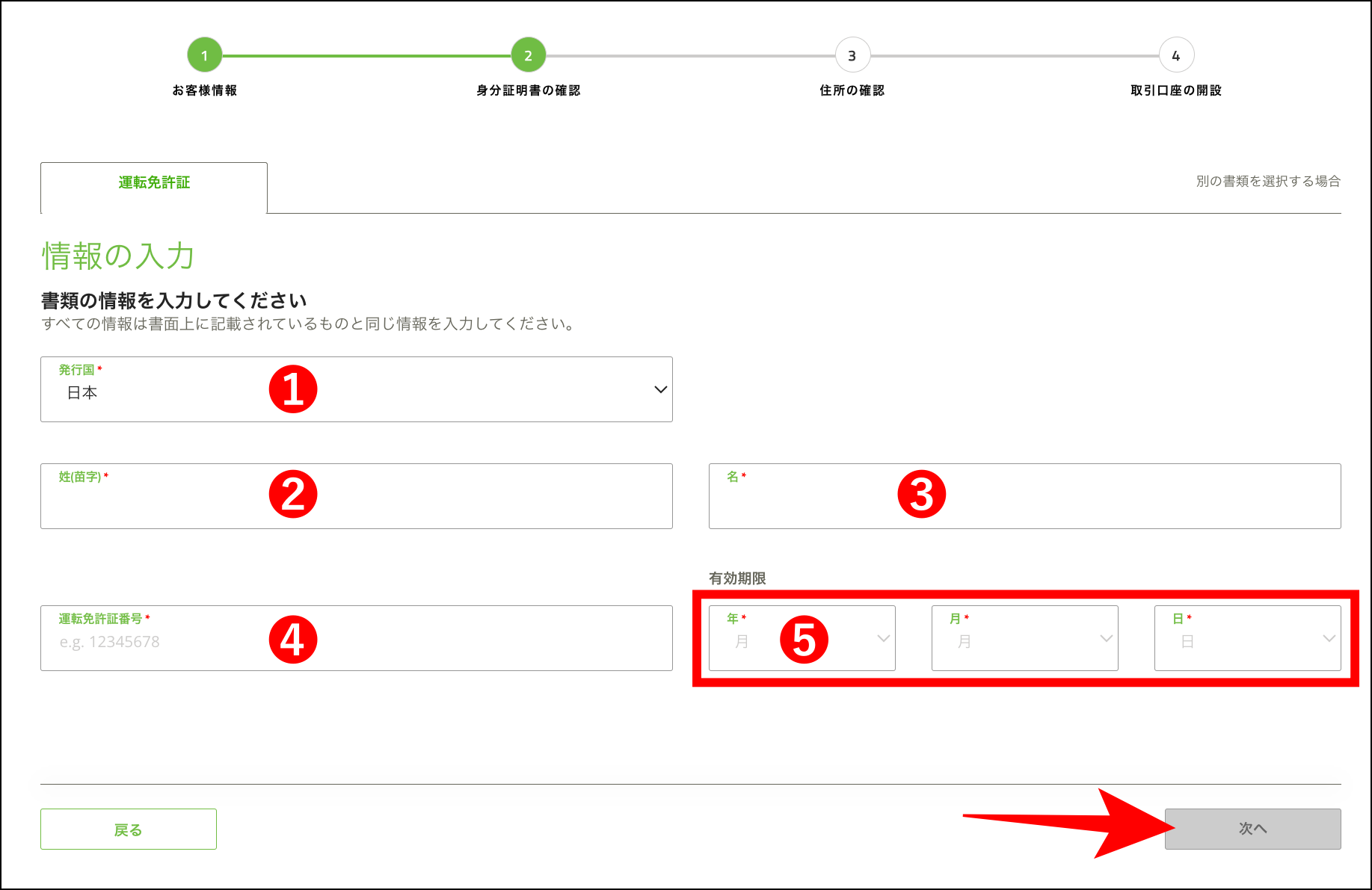Expand the 発行国 selector via its chevron

coord(659,389)
